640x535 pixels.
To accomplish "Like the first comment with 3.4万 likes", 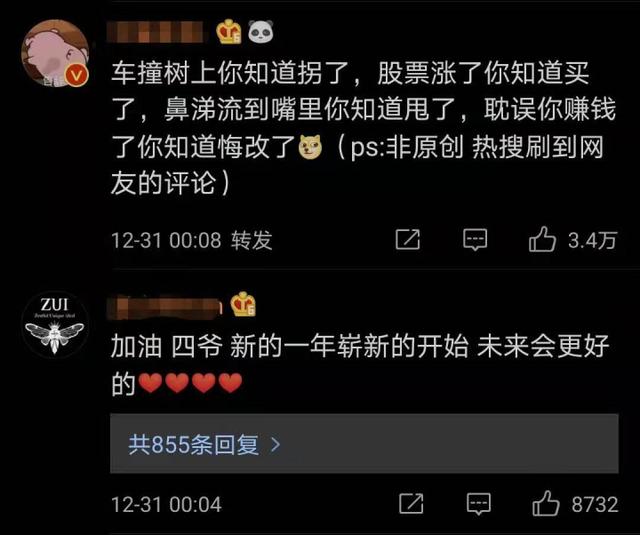I will (542, 240).
